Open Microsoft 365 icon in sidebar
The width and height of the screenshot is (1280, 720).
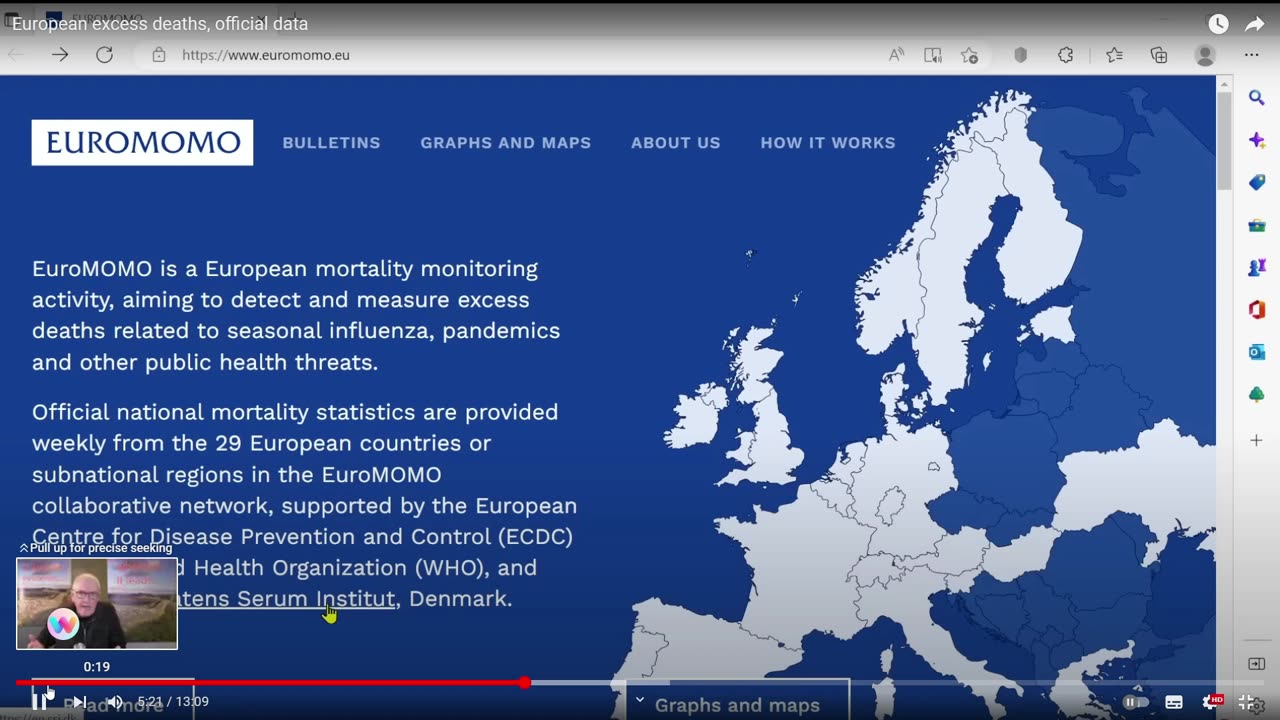tap(1257, 310)
